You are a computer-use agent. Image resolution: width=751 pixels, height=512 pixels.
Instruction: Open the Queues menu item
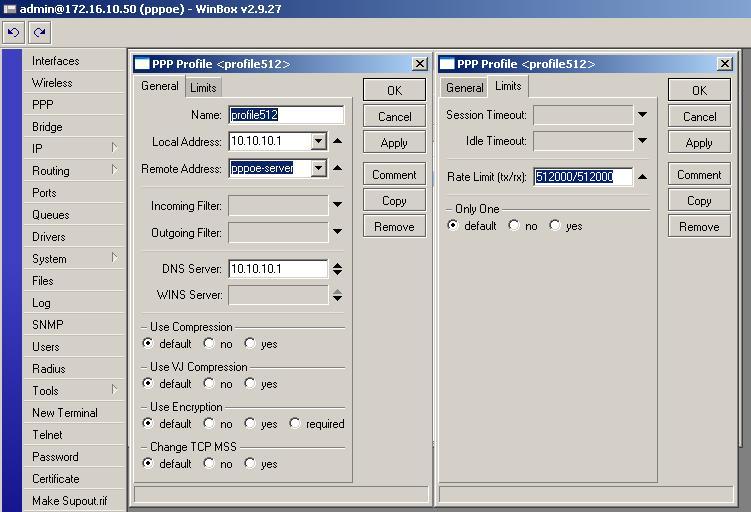click(51, 215)
